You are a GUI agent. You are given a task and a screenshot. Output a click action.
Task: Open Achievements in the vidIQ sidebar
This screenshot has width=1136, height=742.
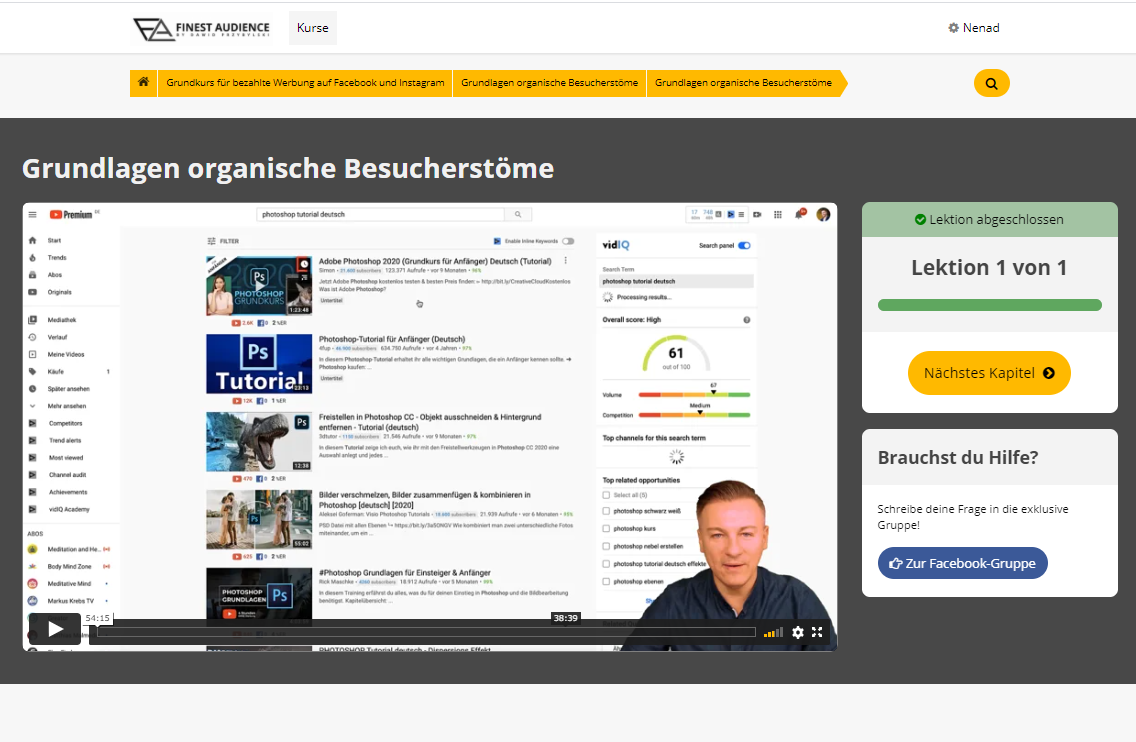[x=68, y=493]
